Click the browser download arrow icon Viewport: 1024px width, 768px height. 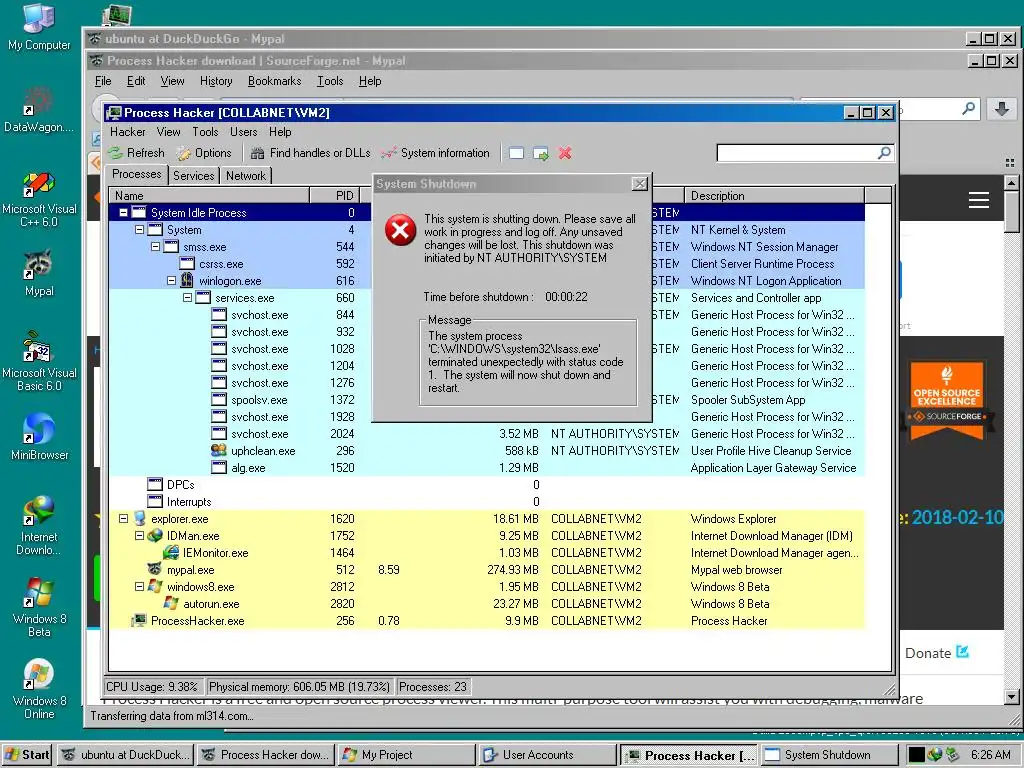[1002, 108]
